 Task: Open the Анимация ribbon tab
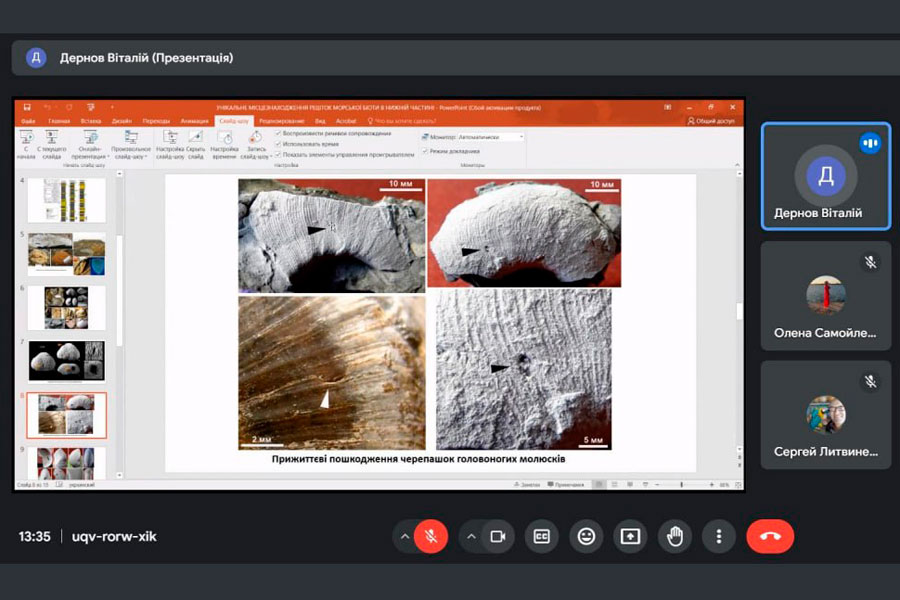pyautogui.click(x=192, y=121)
